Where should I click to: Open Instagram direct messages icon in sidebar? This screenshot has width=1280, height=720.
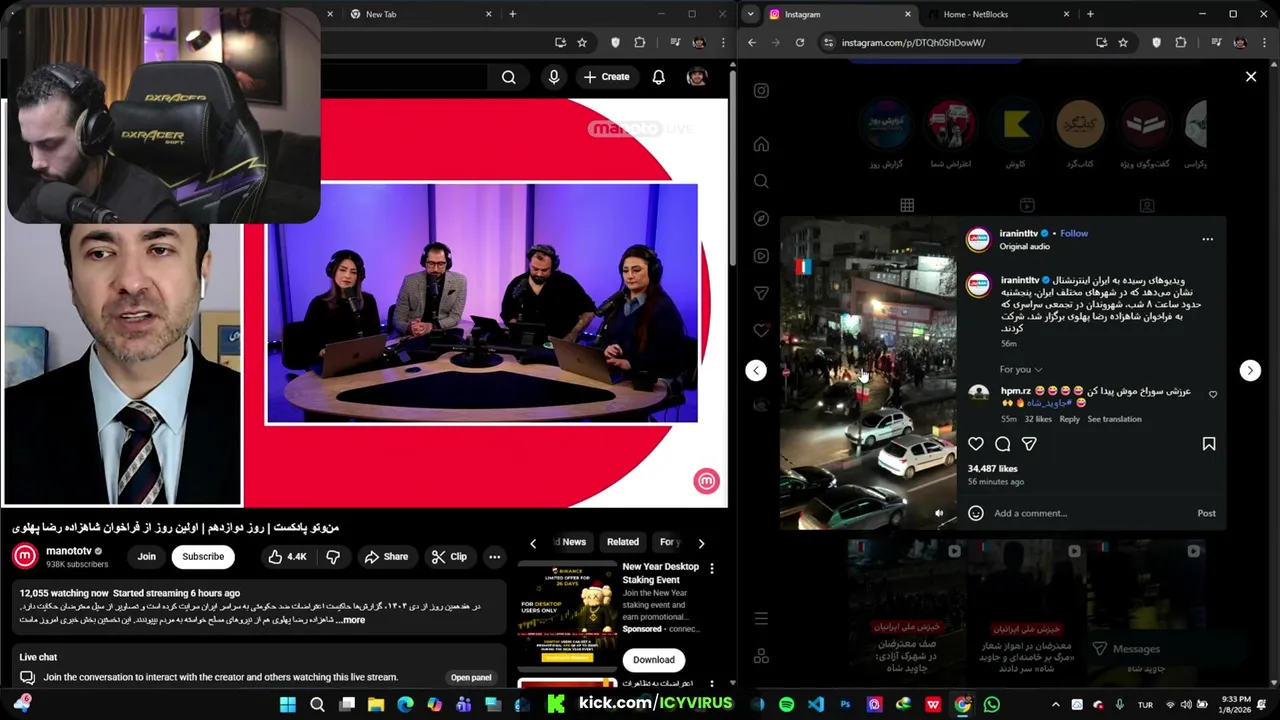pyautogui.click(x=761, y=293)
